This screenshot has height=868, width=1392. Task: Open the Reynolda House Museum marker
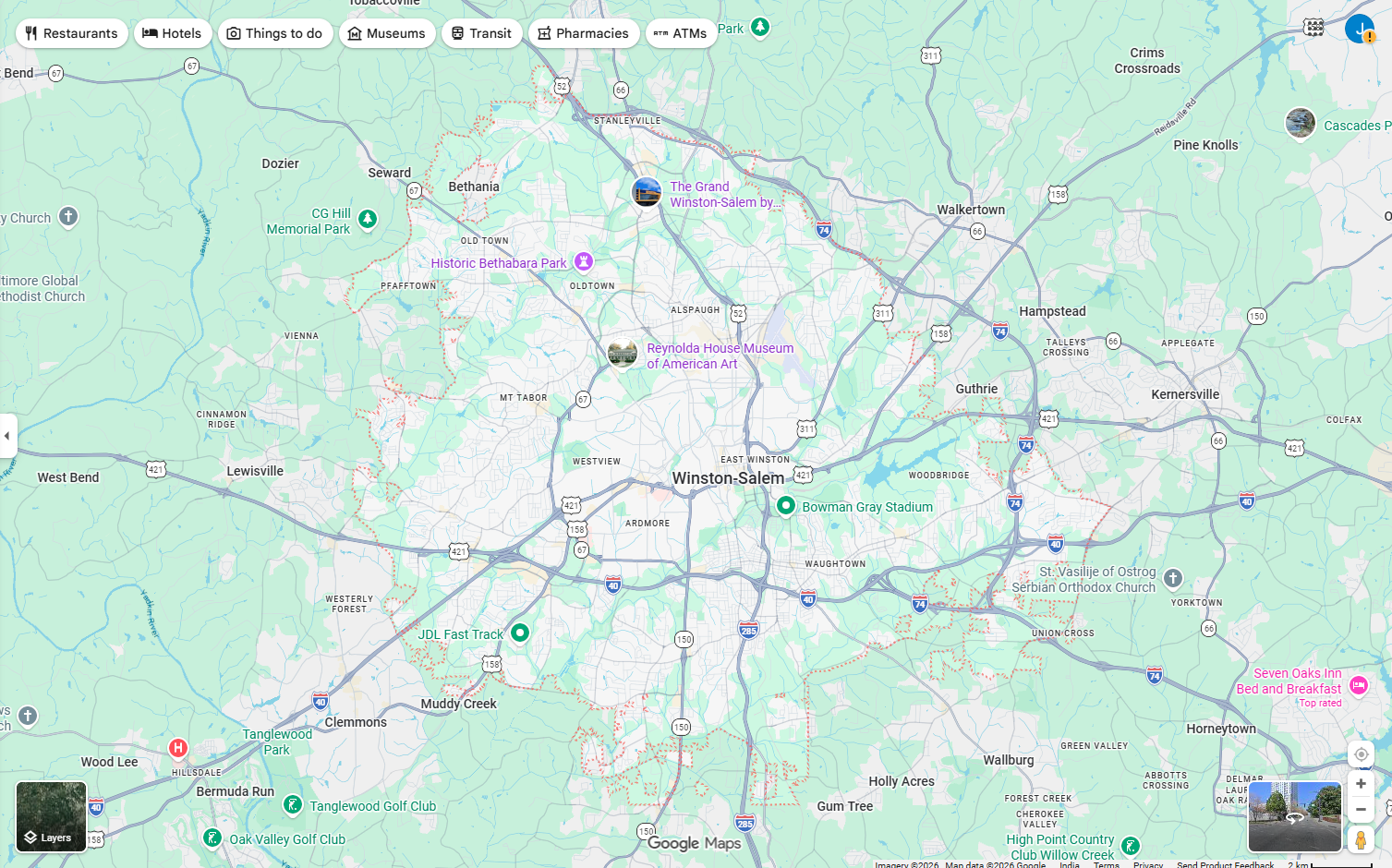click(x=622, y=353)
